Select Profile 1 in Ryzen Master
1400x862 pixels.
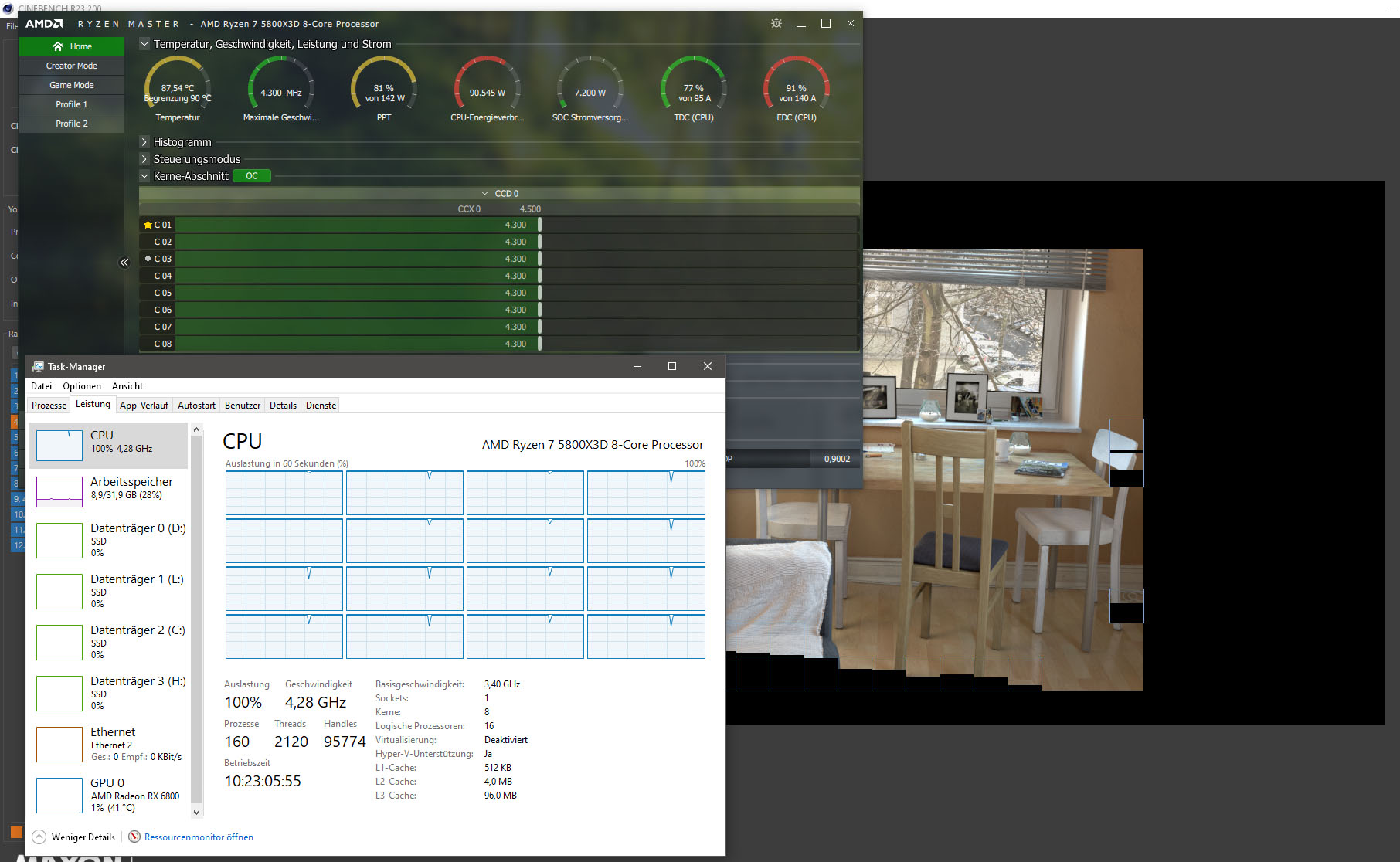click(72, 104)
